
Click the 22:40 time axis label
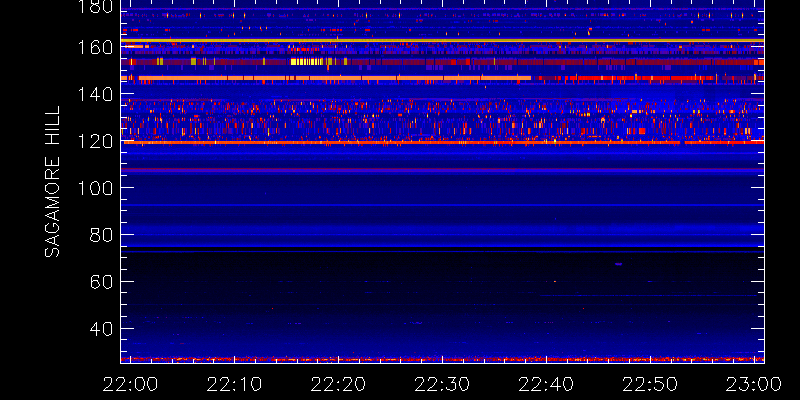tap(546, 384)
